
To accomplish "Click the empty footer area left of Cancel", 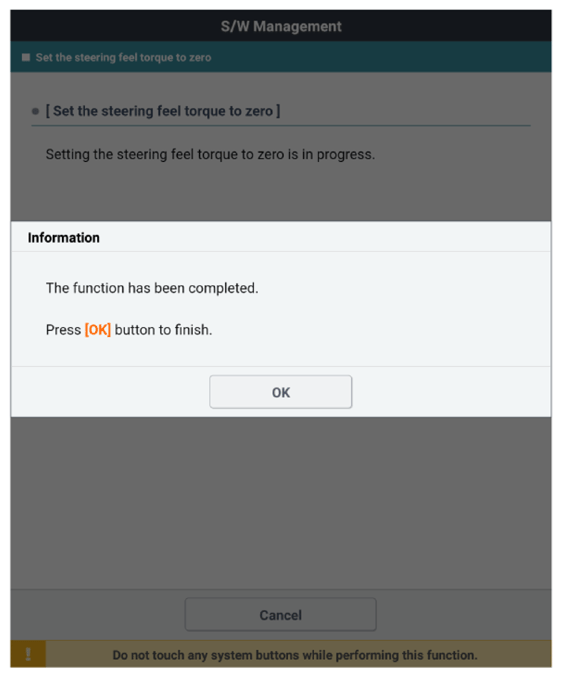I will 98,614.
